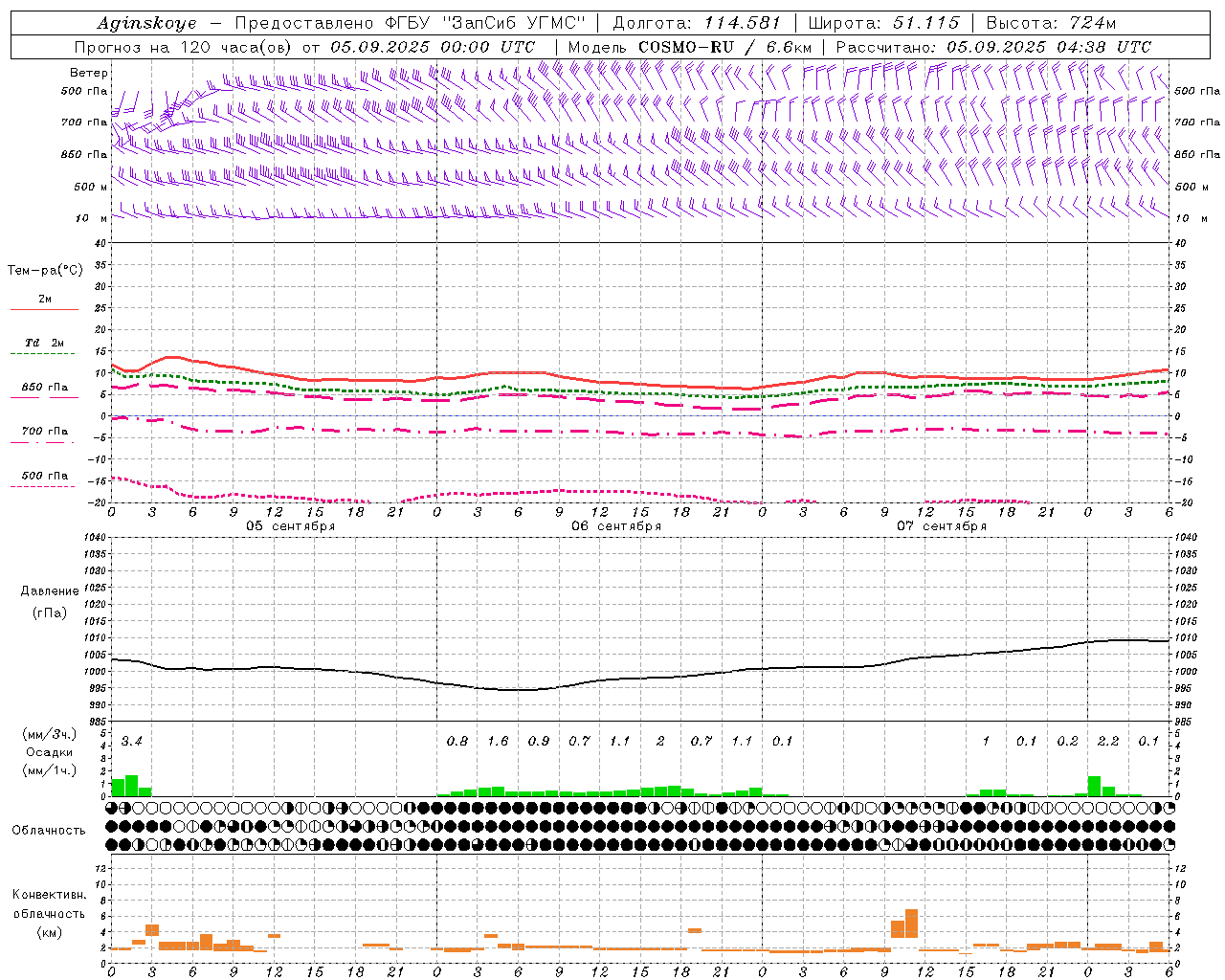
Task: Click the 'Конвективн.' convective cloud label
Action: 49,895
